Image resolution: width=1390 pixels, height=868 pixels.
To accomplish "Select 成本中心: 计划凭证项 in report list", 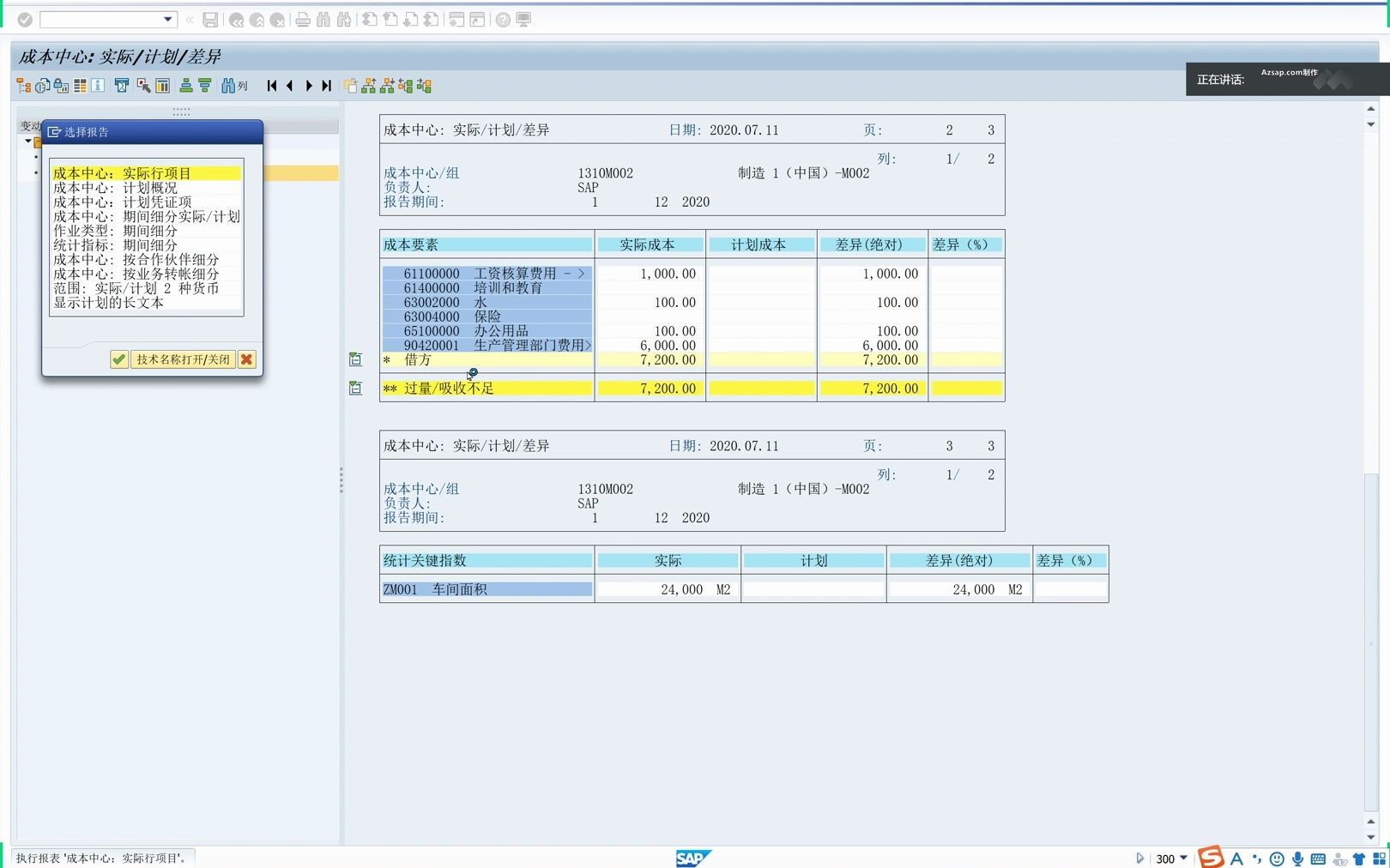I will point(146,202).
